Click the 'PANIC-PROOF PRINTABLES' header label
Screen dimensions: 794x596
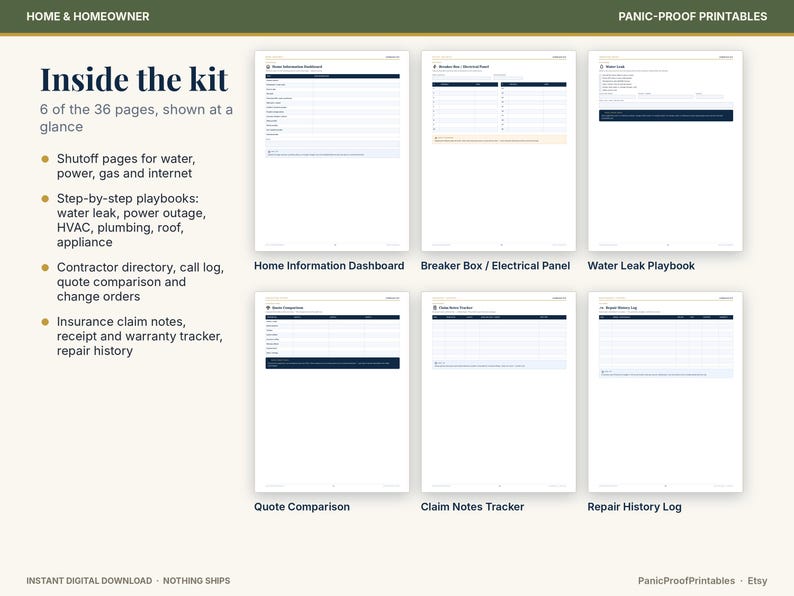pos(692,16)
